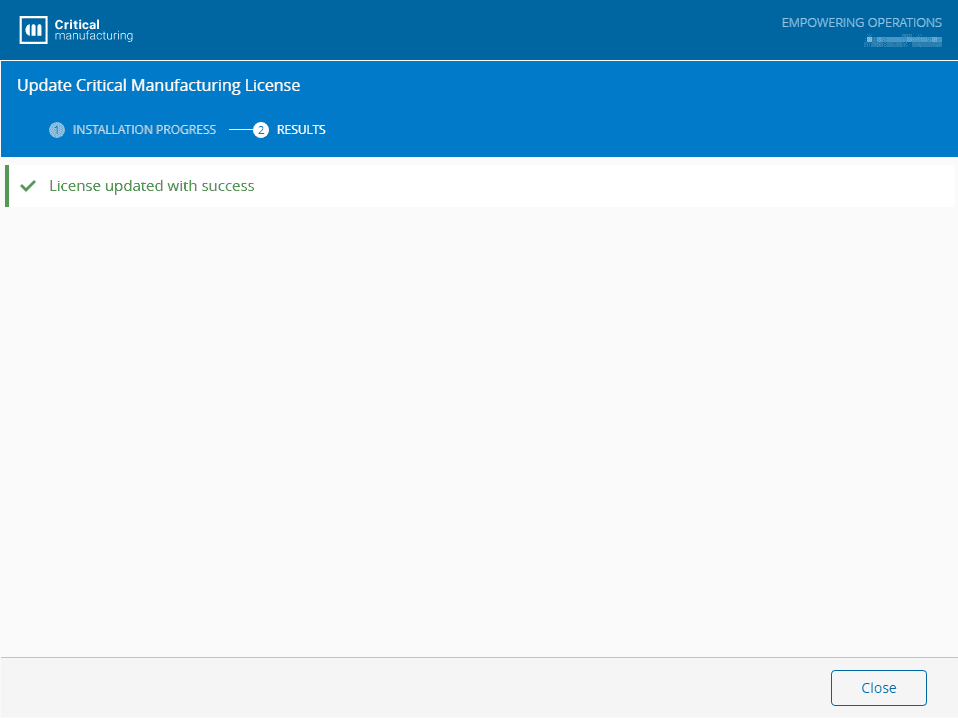Click the Close button
Viewport: 958px width, 718px height.
(x=878, y=687)
